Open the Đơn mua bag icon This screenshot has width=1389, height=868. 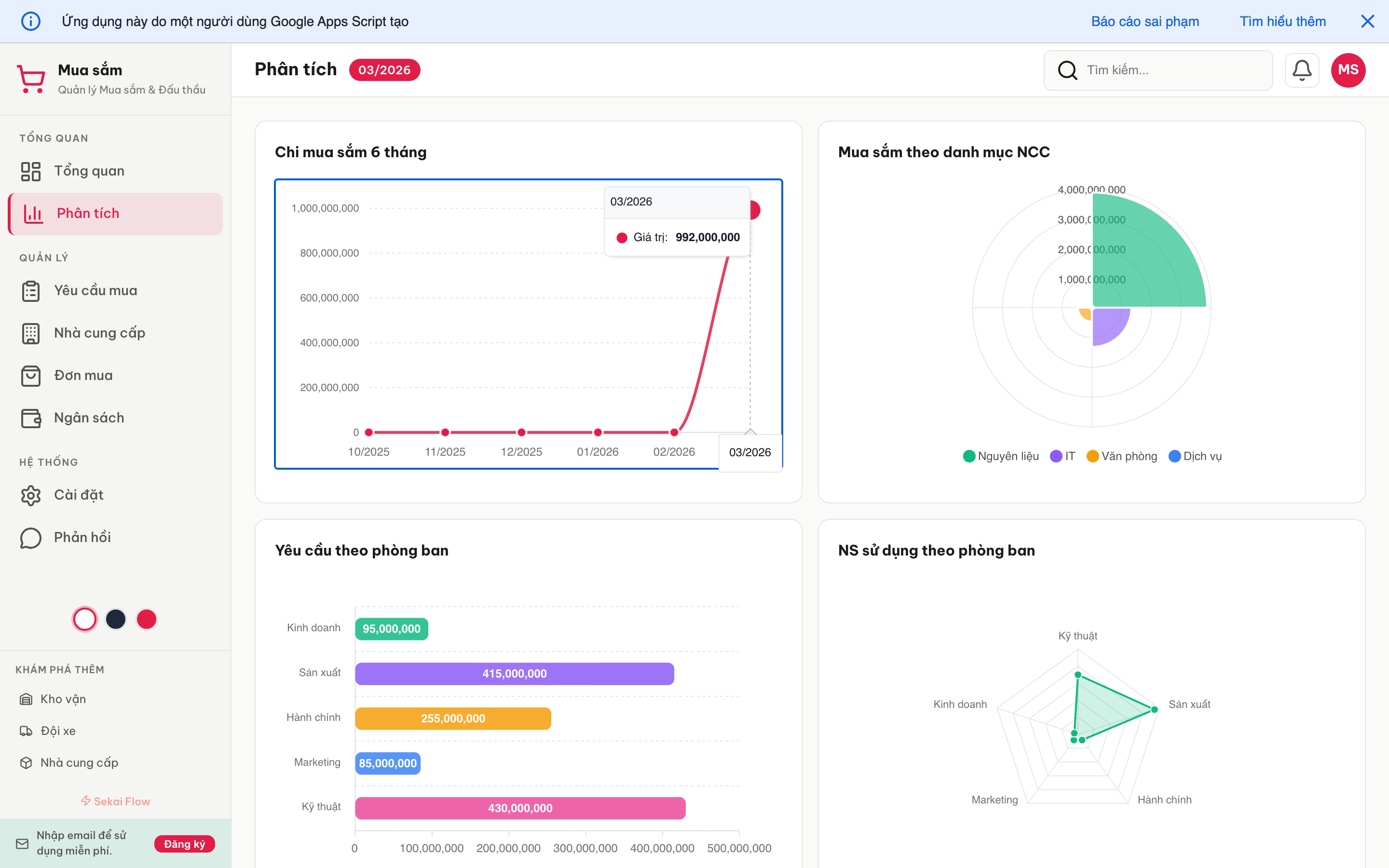coord(31,376)
